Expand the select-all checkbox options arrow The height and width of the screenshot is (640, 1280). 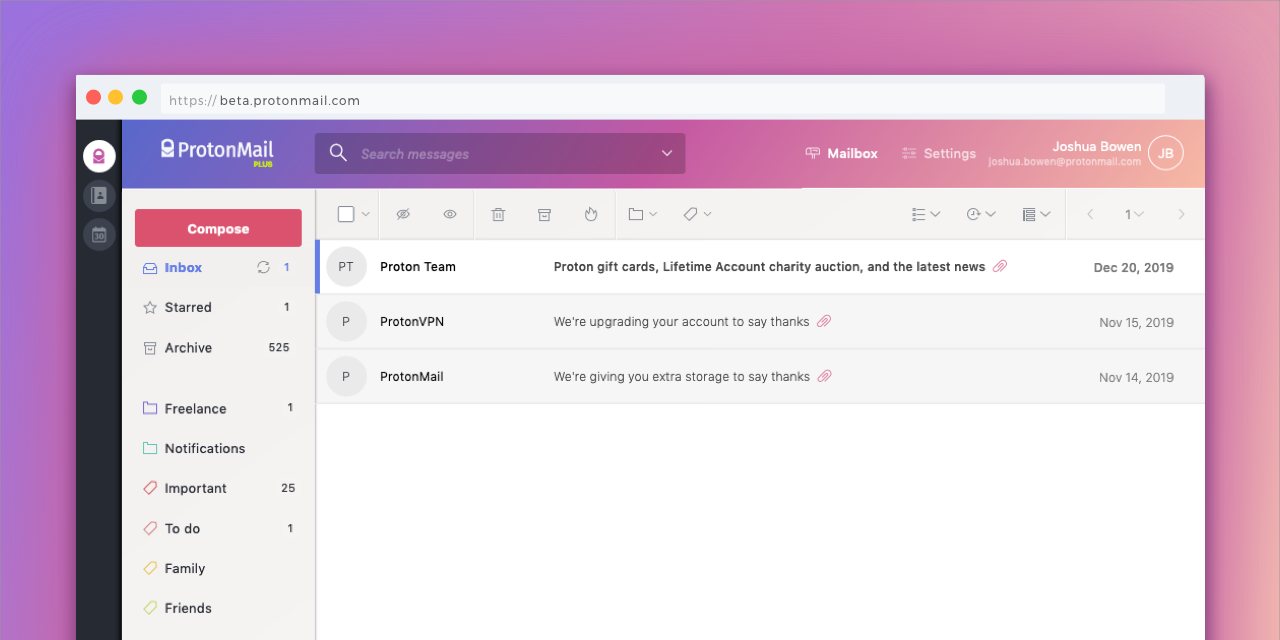pyautogui.click(x=366, y=214)
